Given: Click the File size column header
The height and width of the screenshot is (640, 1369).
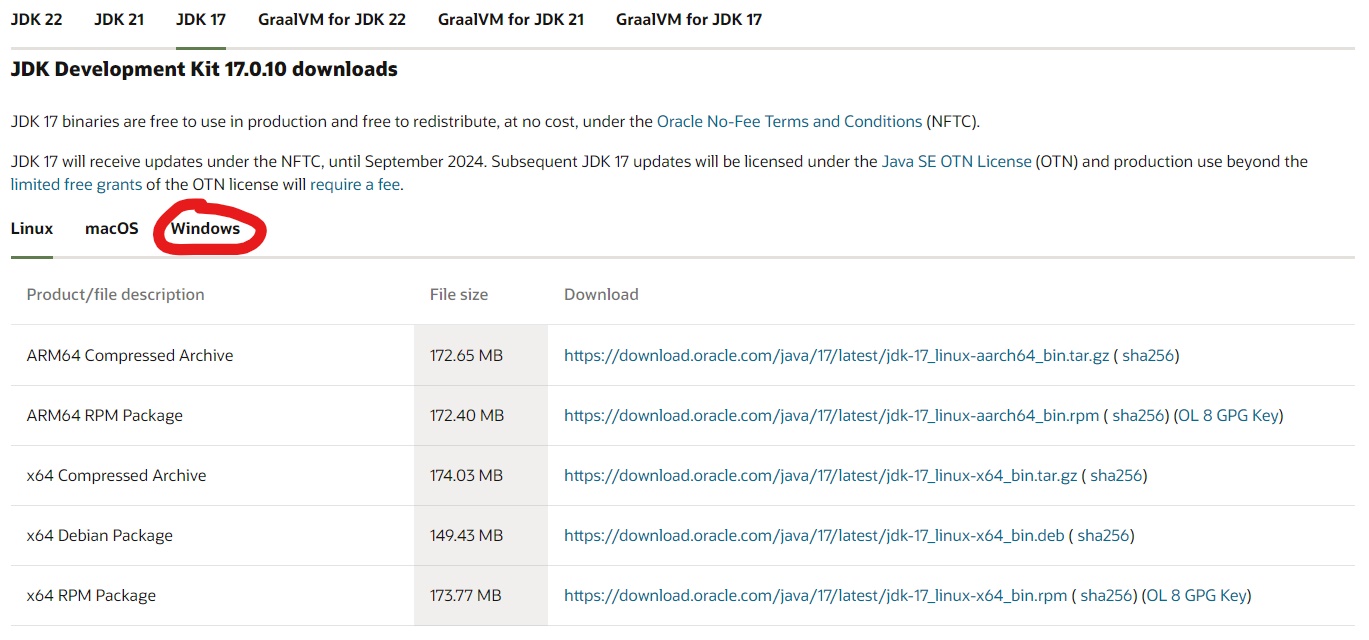Looking at the screenshot, I should coord(459,294).
